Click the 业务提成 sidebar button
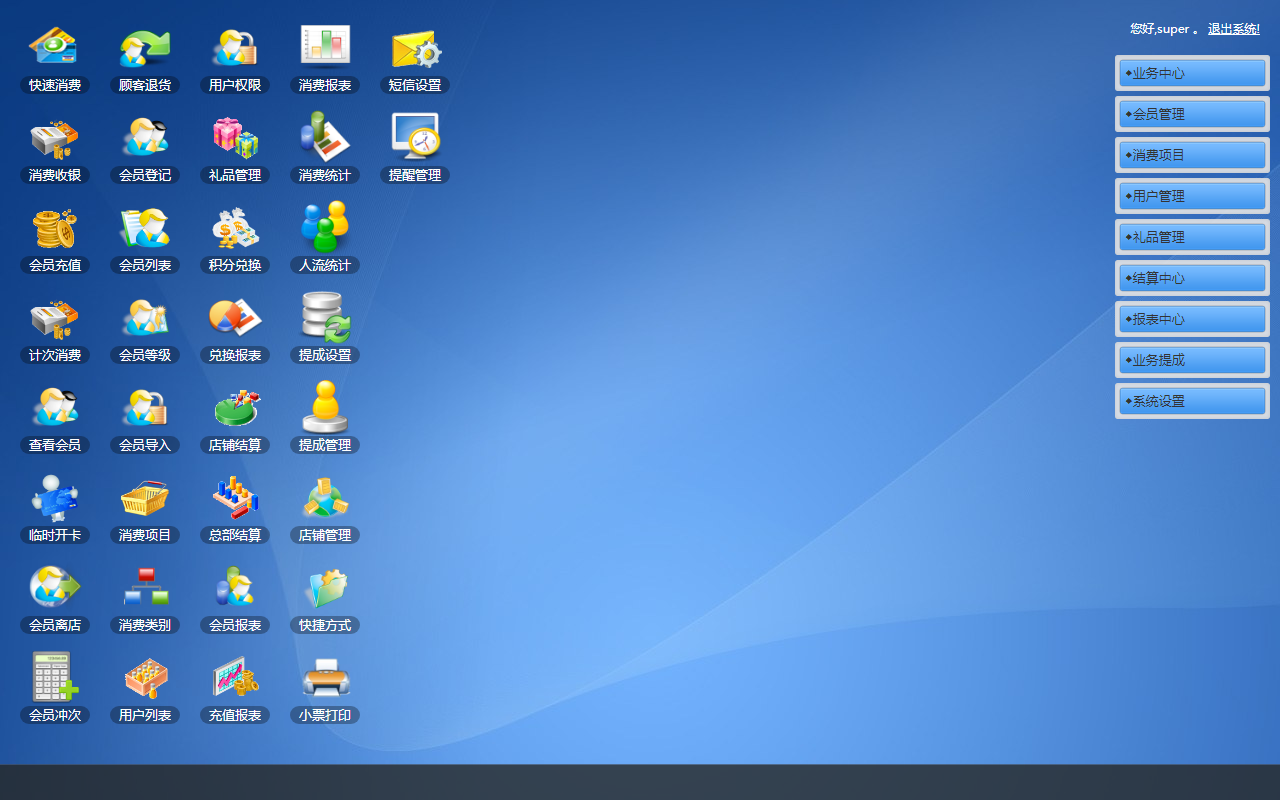1280x800 pixels. (1192, 360)
